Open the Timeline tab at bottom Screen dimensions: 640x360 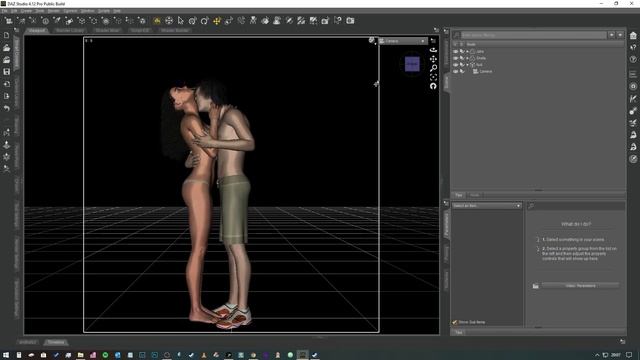click(56, 342)
